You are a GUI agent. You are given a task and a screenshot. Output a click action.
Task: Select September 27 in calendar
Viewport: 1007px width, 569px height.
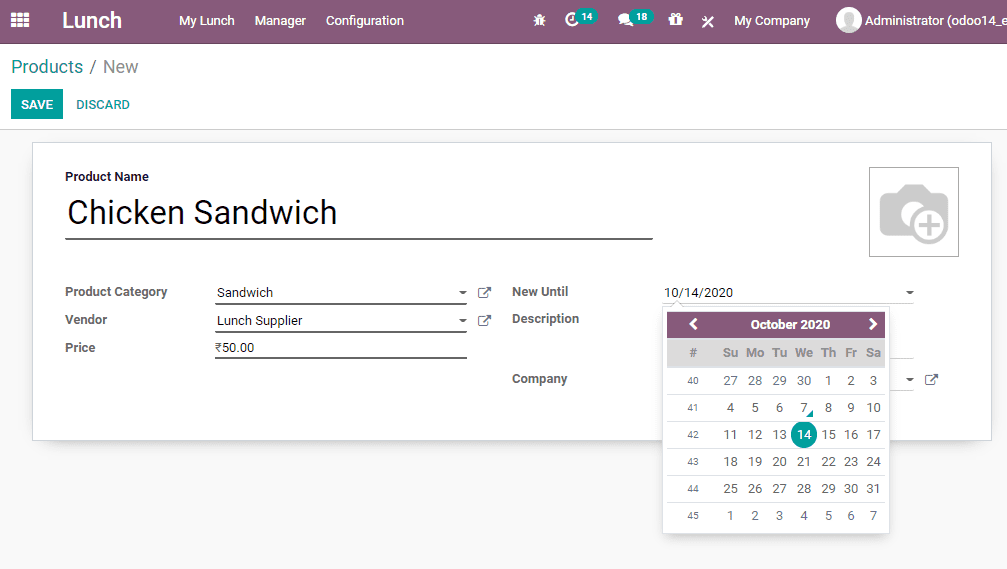[730, 381]
